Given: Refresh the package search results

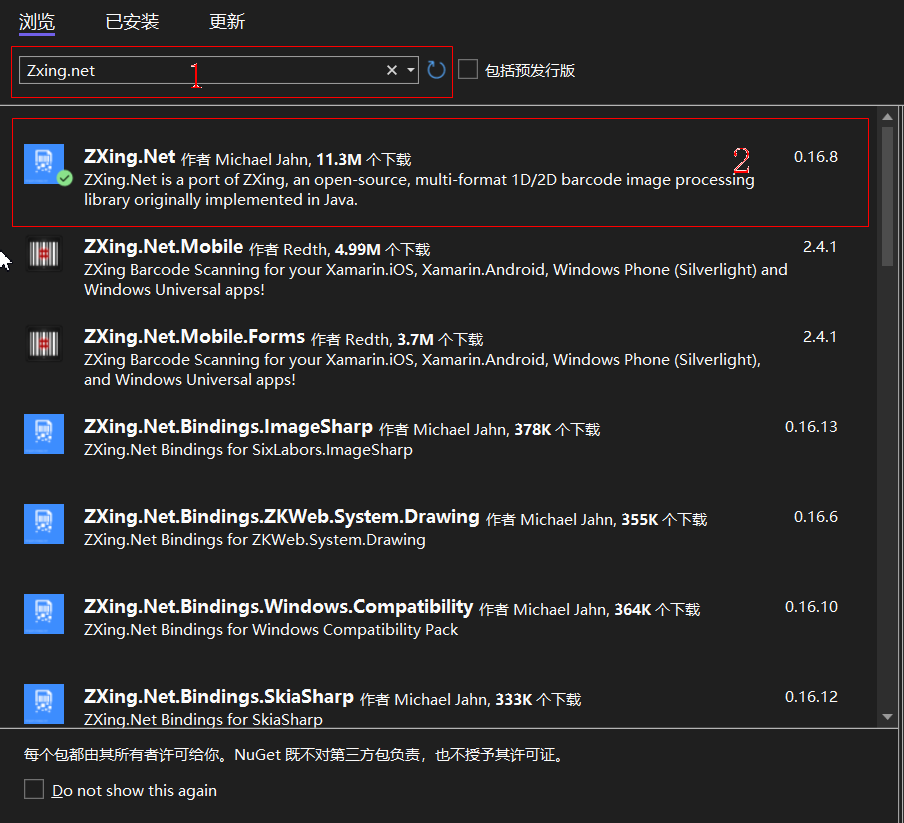Looking at the screenshot, I should 436,70.
